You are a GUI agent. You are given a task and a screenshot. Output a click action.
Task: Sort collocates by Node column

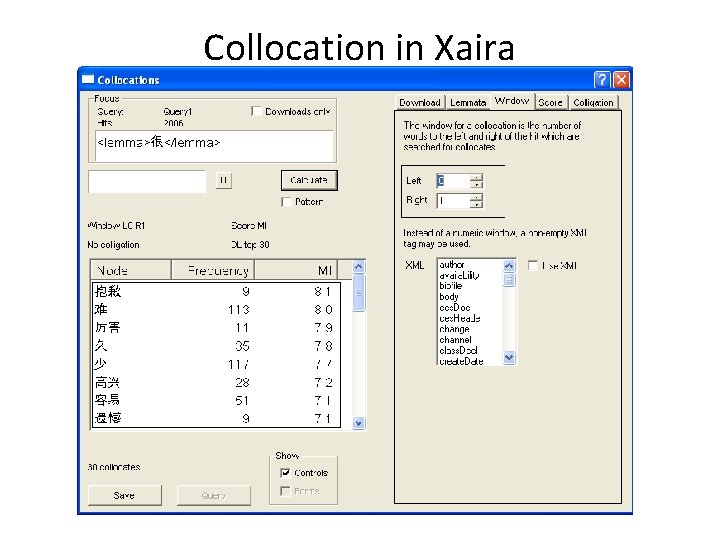(131, 270)
